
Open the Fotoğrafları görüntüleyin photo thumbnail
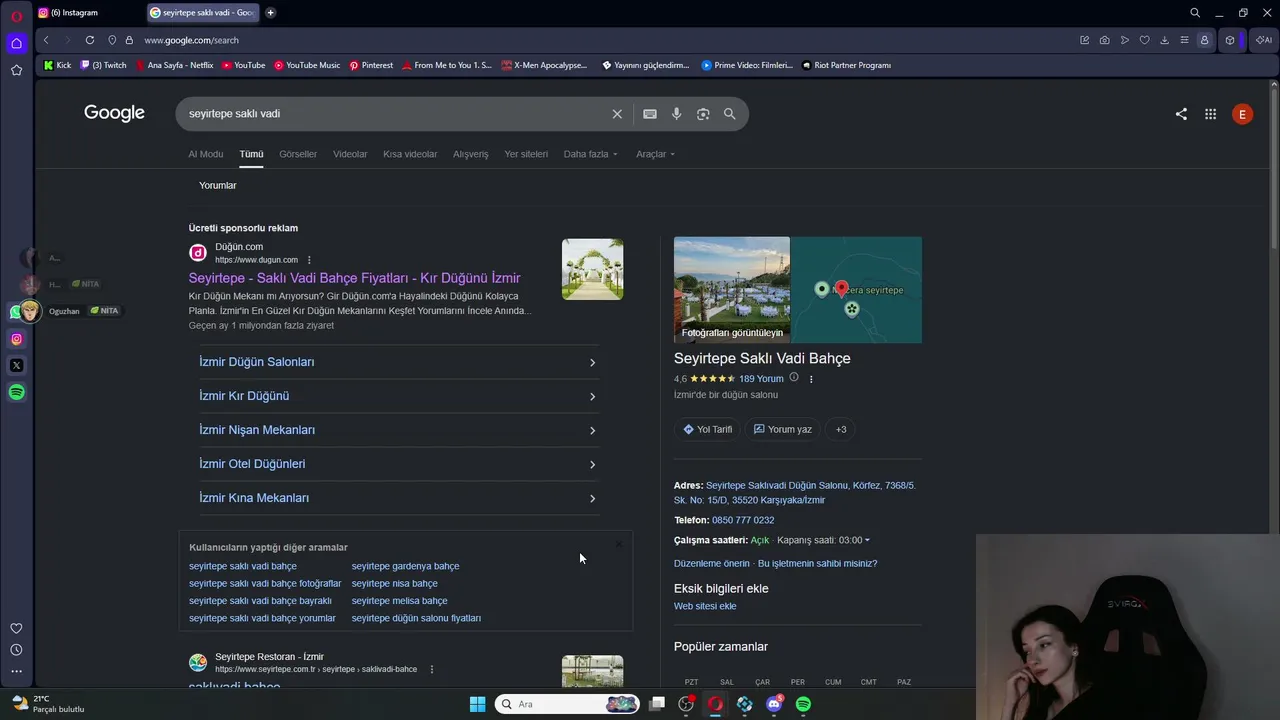click(732, 290)
